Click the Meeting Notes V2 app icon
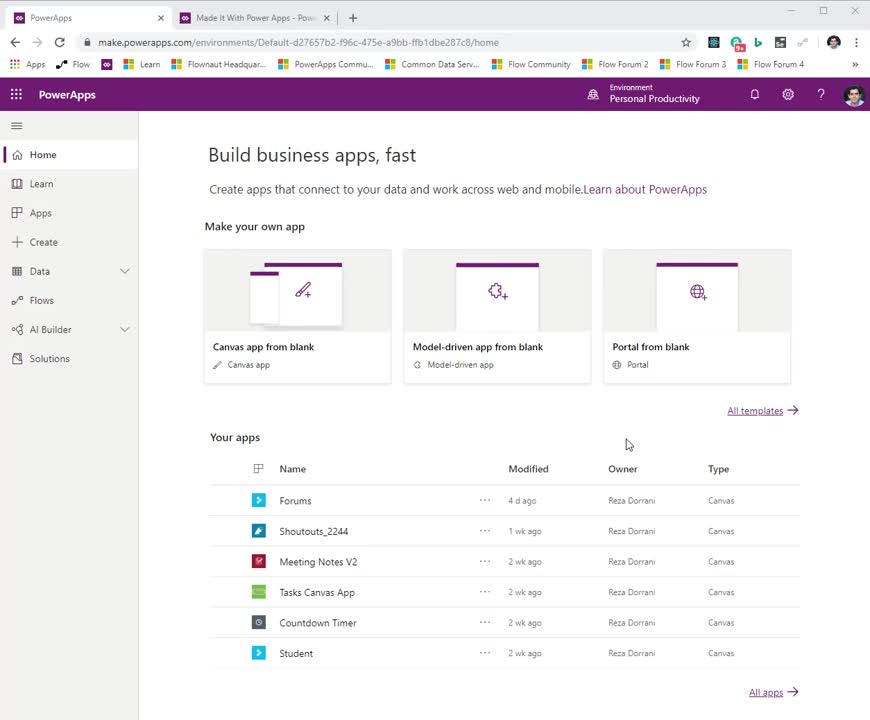This screenshot has width=870, height=720. click(x=259, y=561)
